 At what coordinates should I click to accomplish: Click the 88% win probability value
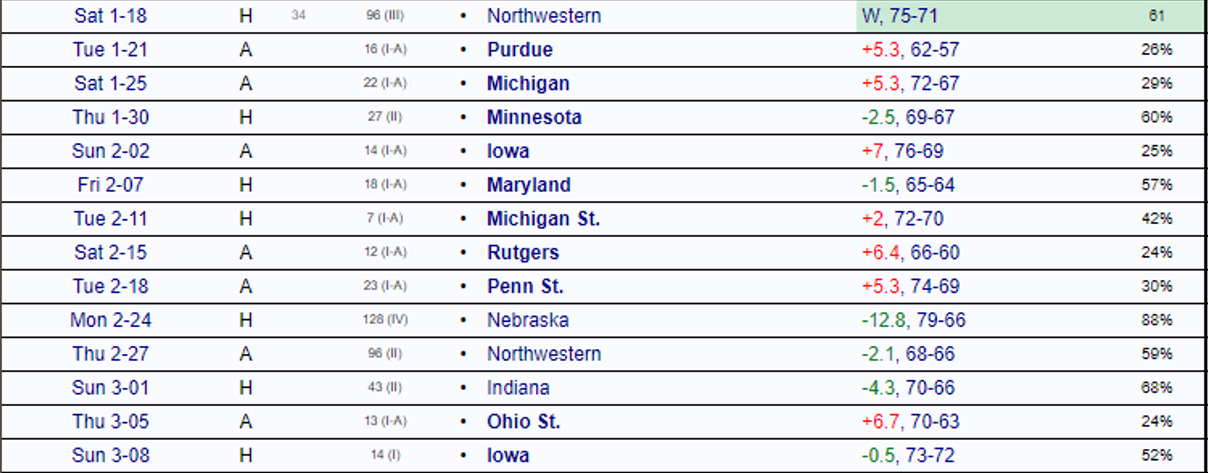[x=1157, y=321]
